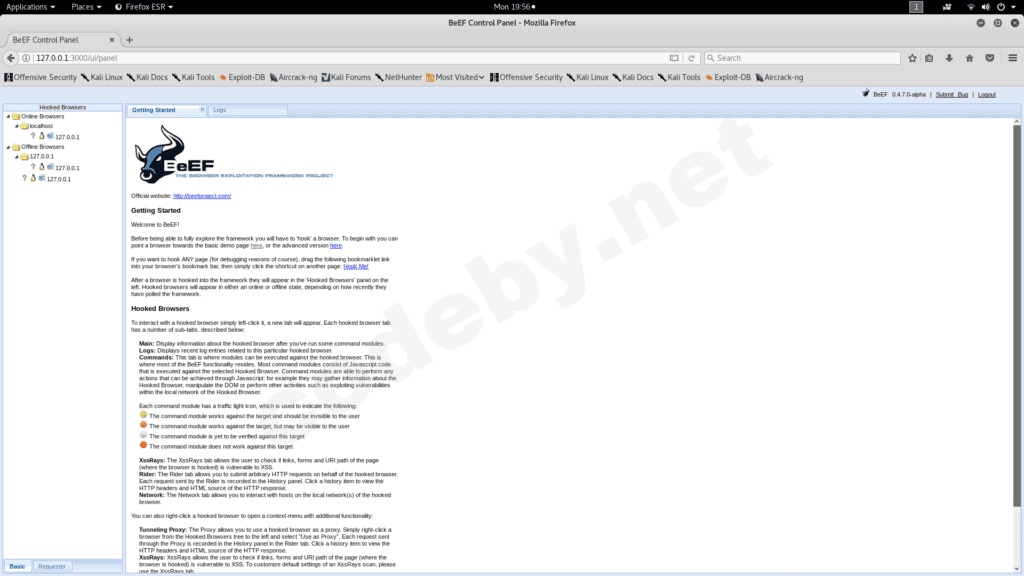1024x576 pixels.
Task: Click the green traffic light icon
Action: pos(143,415)
